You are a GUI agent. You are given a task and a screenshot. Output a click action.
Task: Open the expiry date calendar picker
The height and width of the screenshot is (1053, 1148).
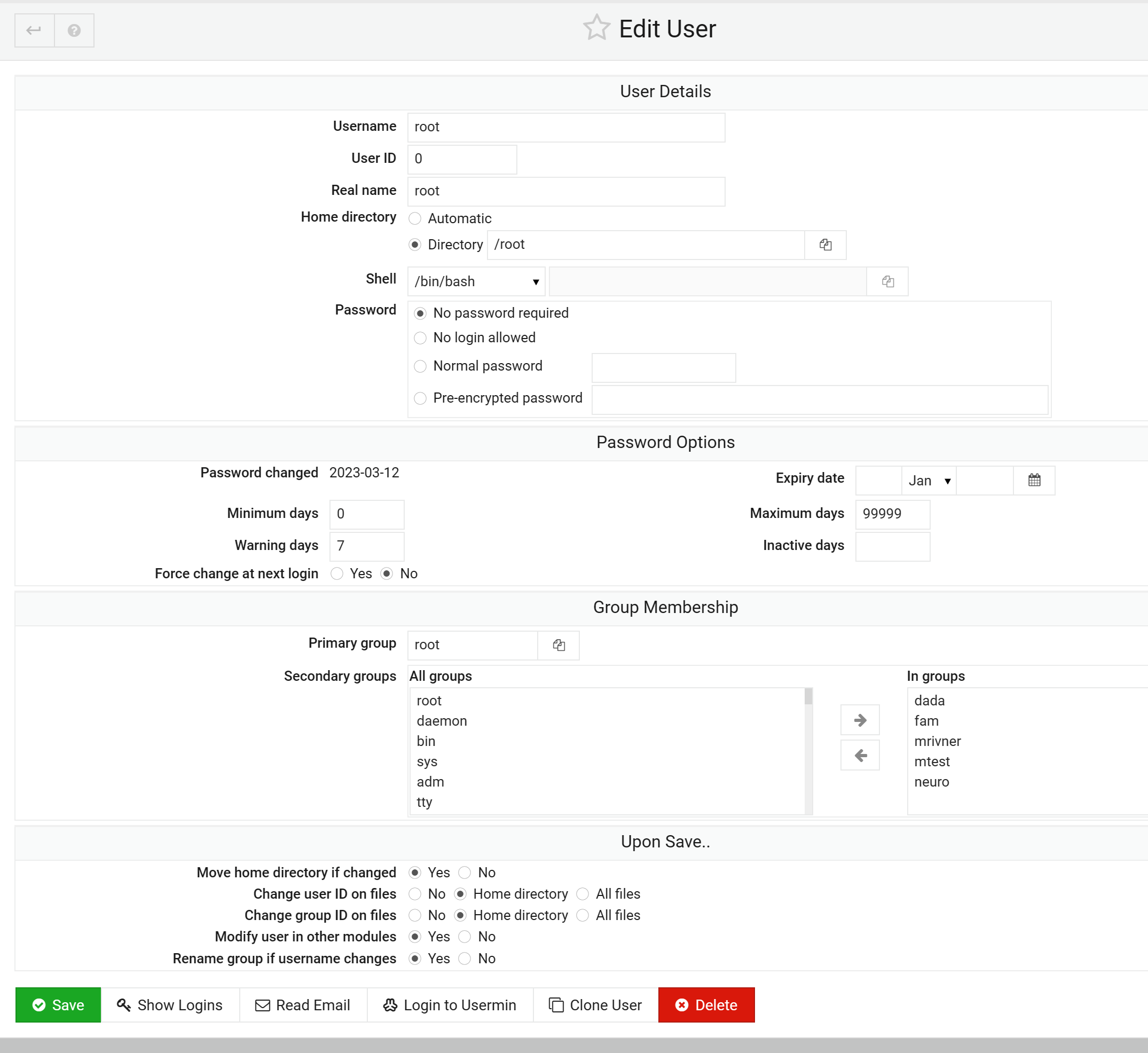pos(1034,480)
